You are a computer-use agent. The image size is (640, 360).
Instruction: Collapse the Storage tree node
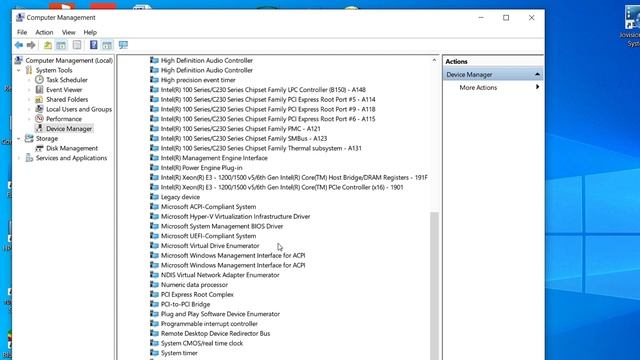coord(19,139)
